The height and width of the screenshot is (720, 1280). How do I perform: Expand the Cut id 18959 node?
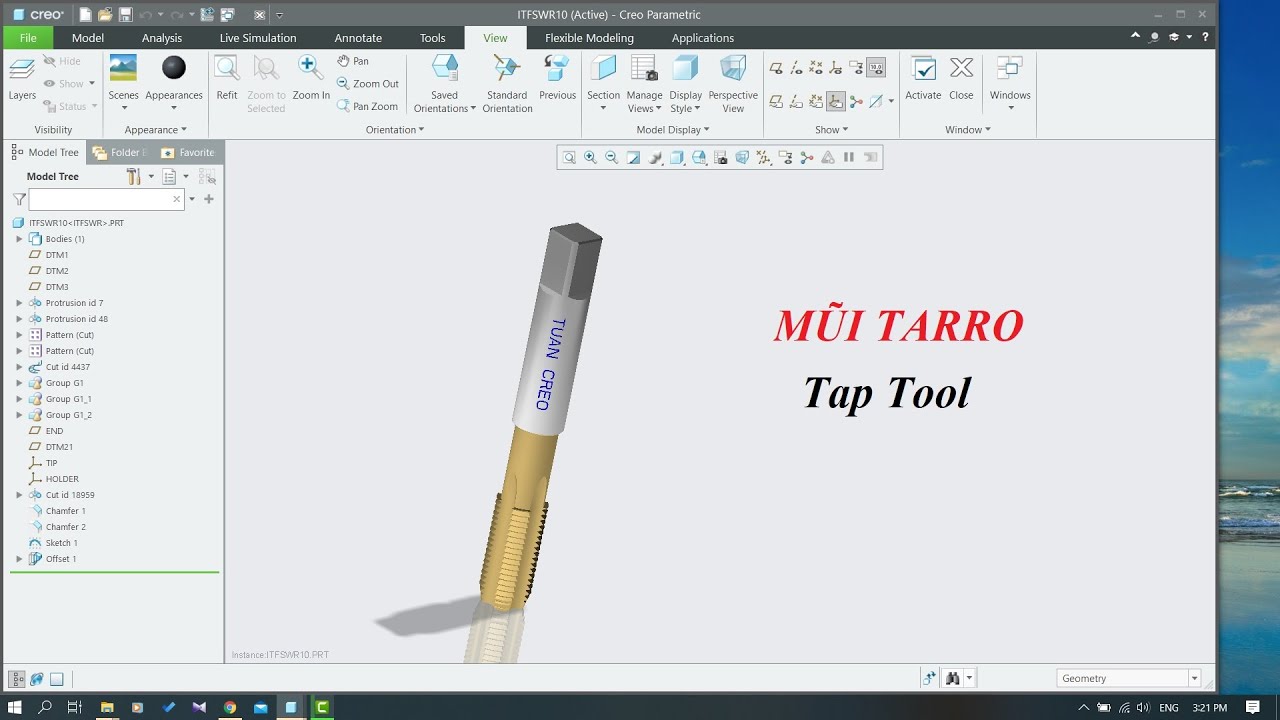pos(19,495)
